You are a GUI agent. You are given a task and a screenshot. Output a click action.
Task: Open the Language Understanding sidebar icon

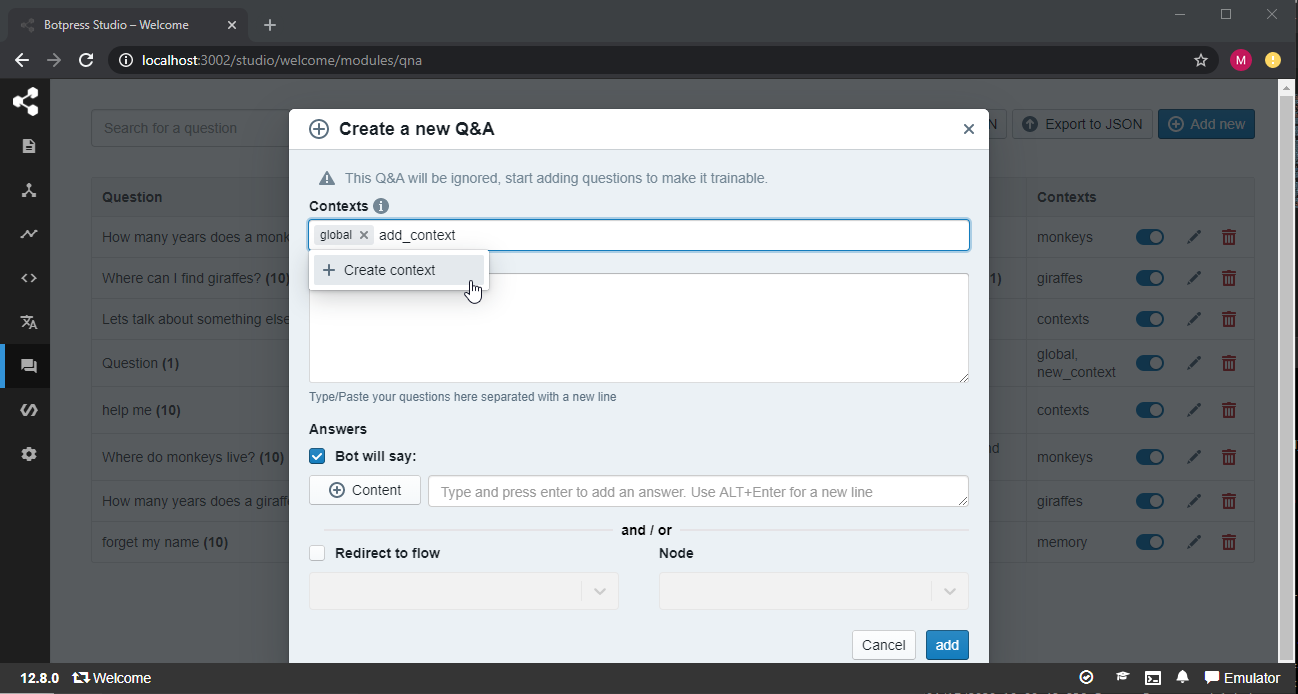coord(28,322)
